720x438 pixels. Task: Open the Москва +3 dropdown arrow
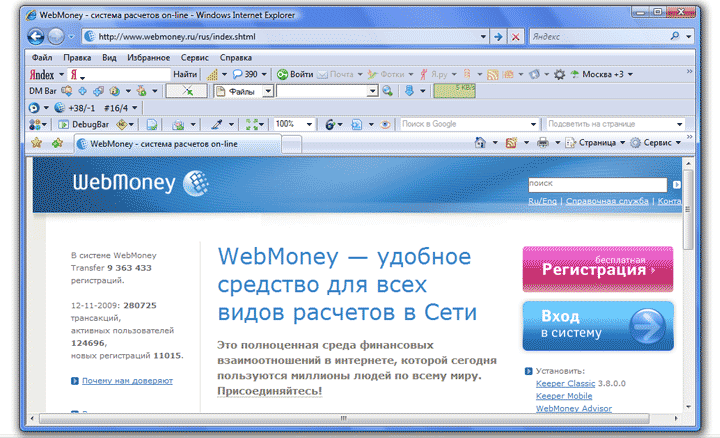630,74
